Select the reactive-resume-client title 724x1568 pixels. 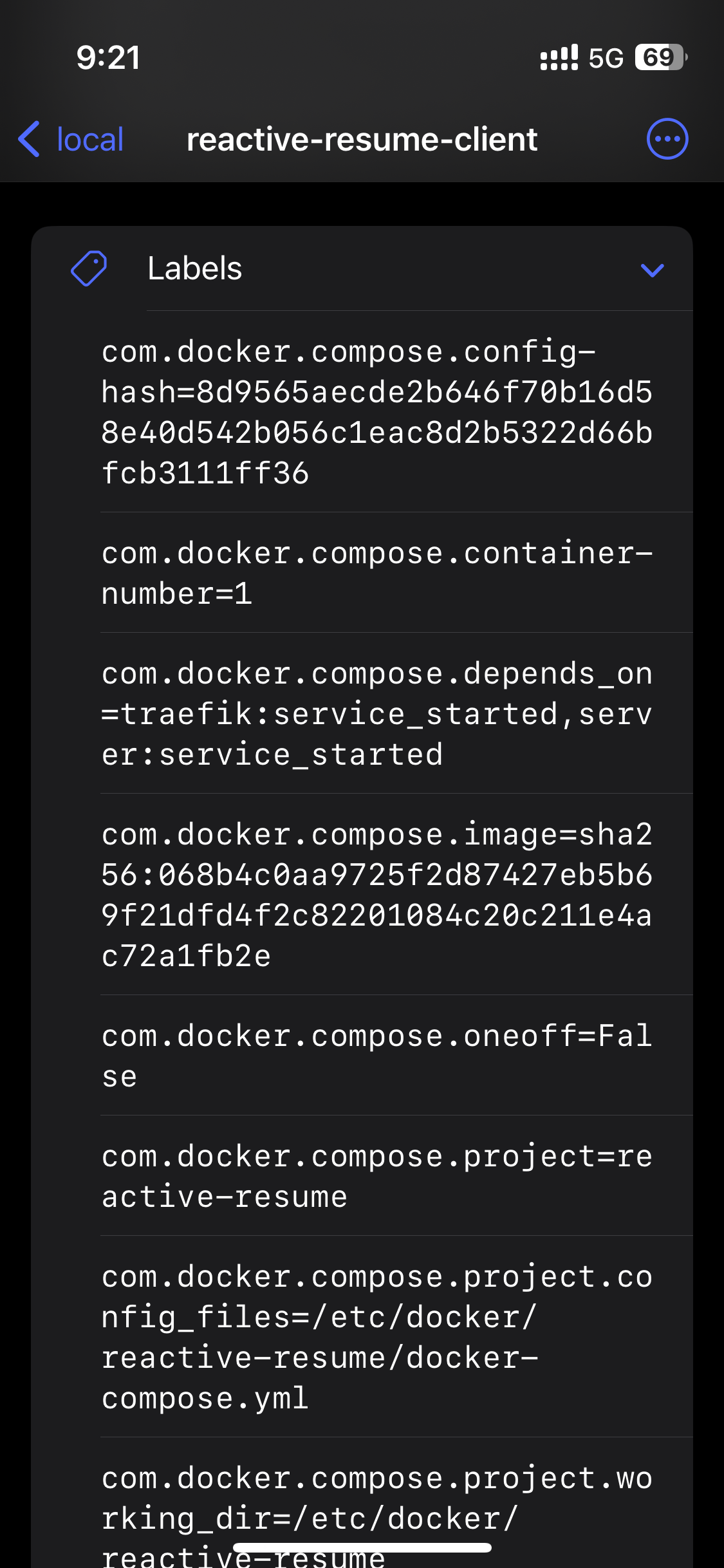pyautogui.click(x=361, y=140)
